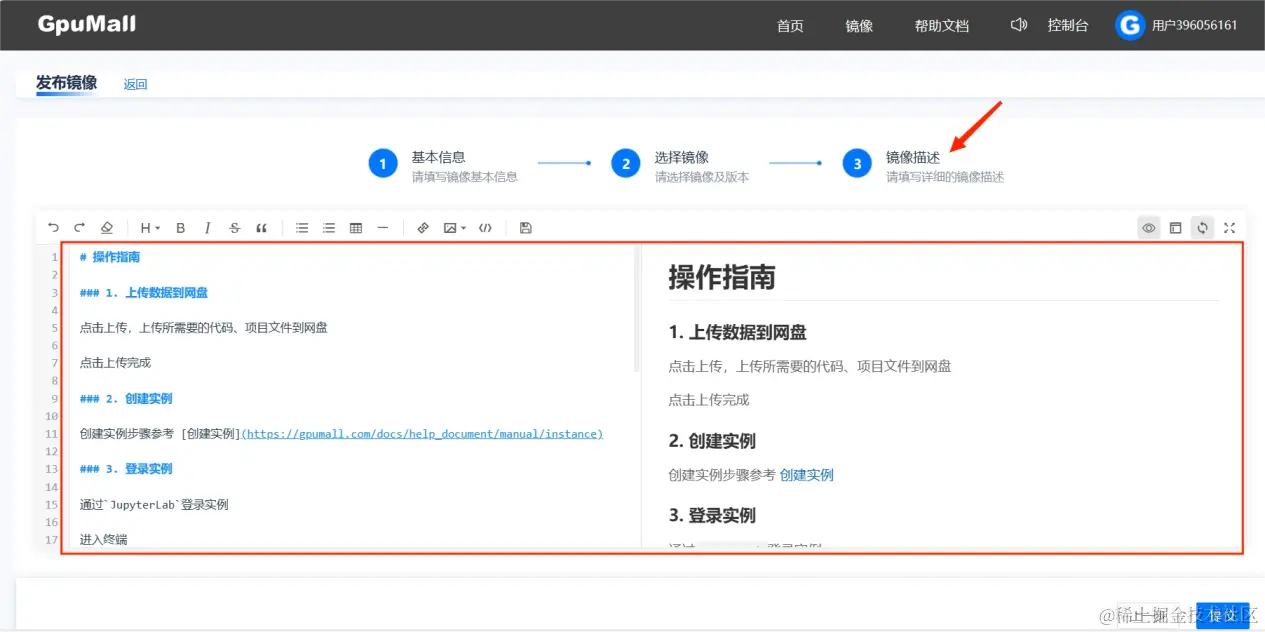
Task: Apply italic formatting with the I icon
Action: point(208,228)
